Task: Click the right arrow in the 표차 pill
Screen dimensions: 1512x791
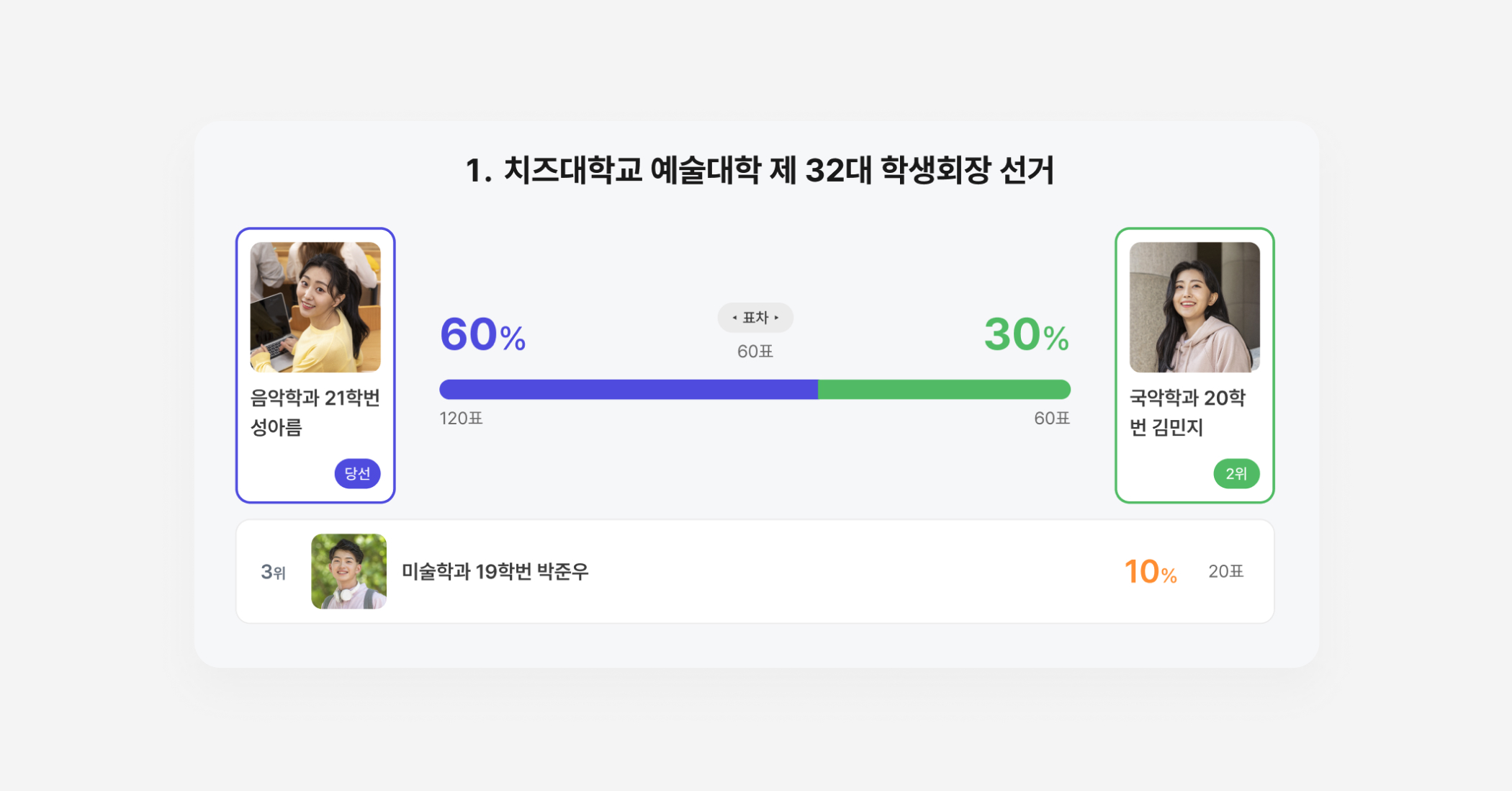Action: 777,318
